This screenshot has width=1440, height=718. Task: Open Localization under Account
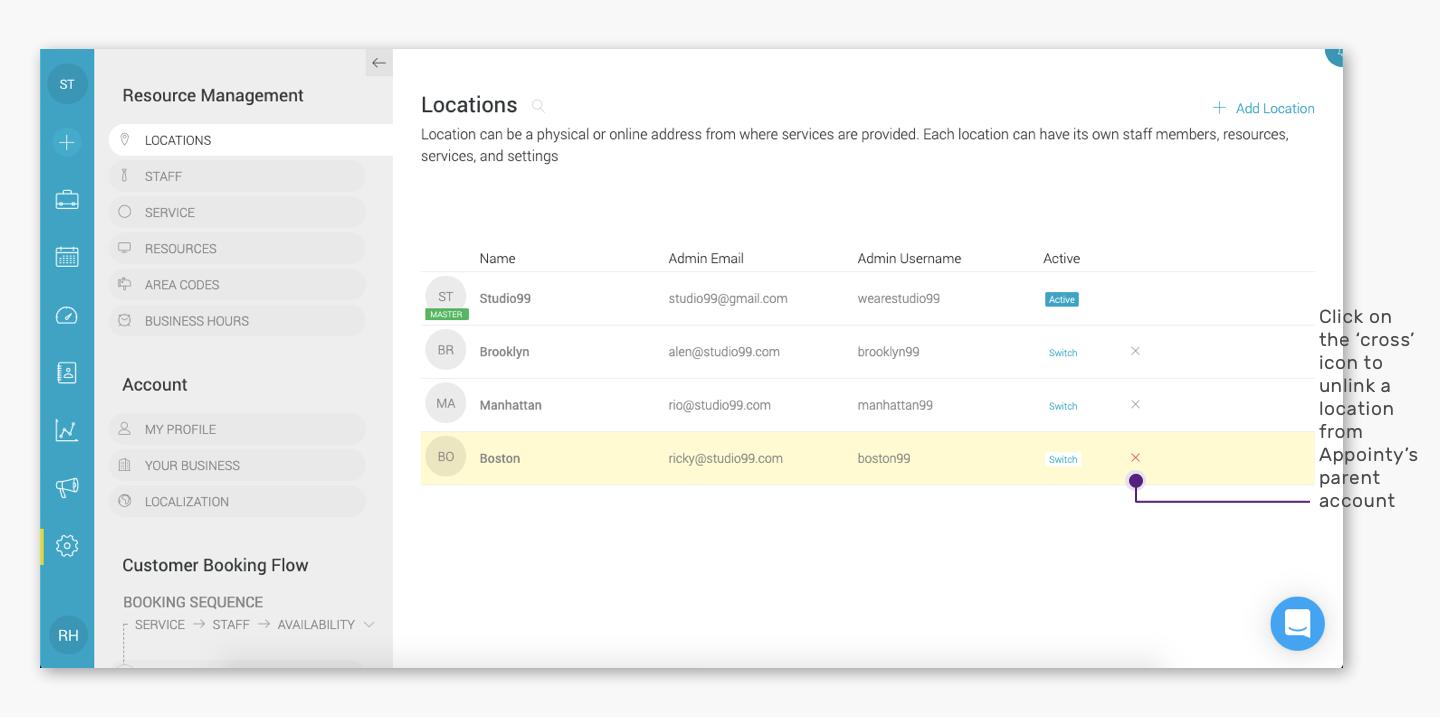point(237,502)
